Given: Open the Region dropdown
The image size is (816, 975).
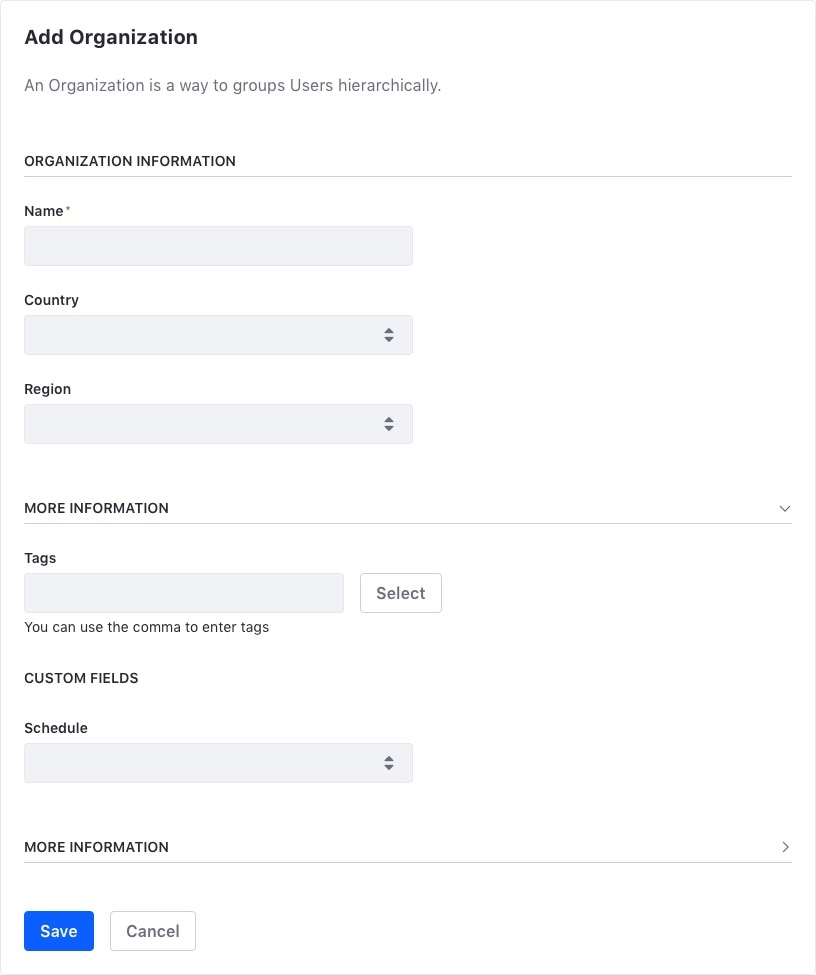Looking at the screenshot, I should [218, 424].
